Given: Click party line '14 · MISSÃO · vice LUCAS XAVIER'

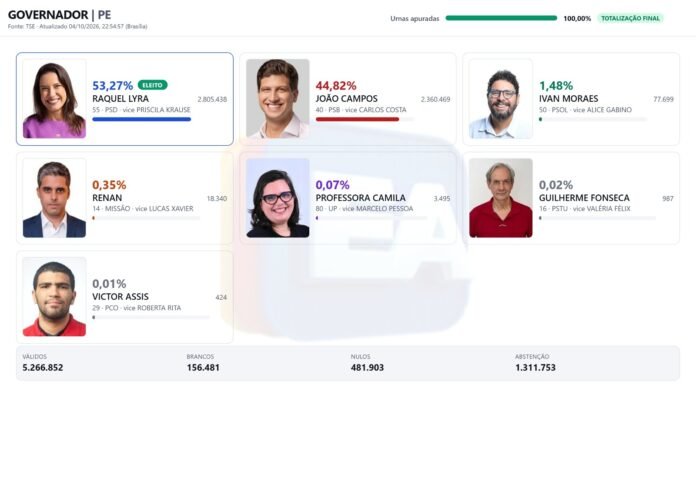Looking at the screenshot, I should tap(143, 209).
